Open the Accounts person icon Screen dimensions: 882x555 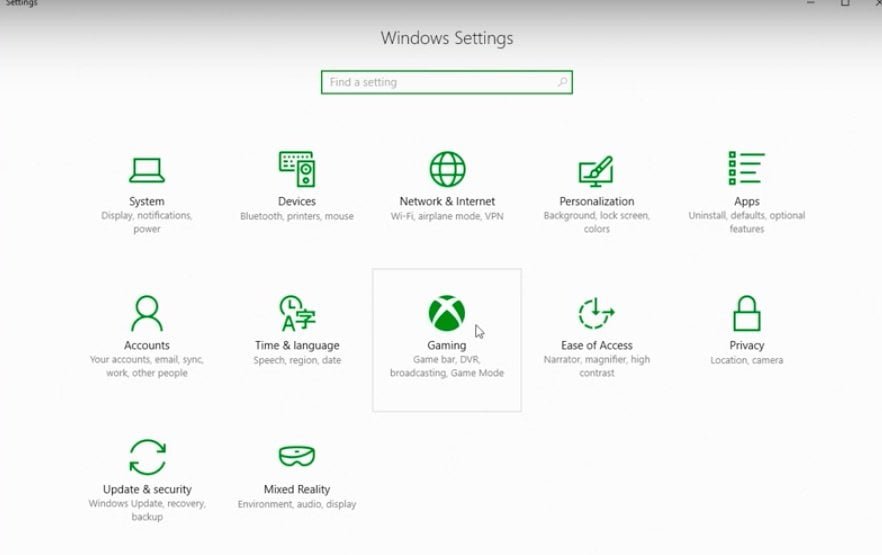pos(147,313)
